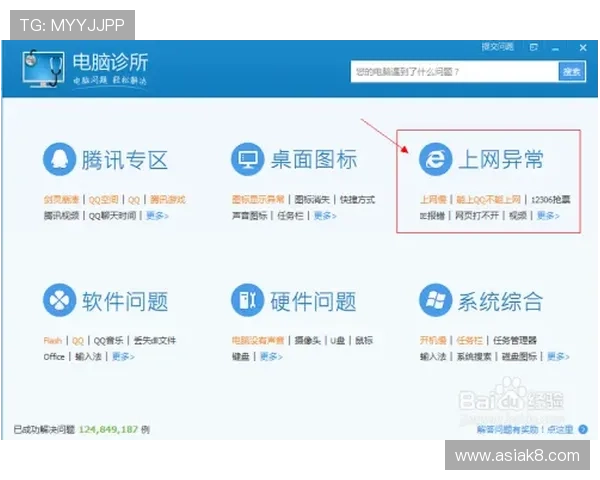Select U盘 link

[338, 340]
